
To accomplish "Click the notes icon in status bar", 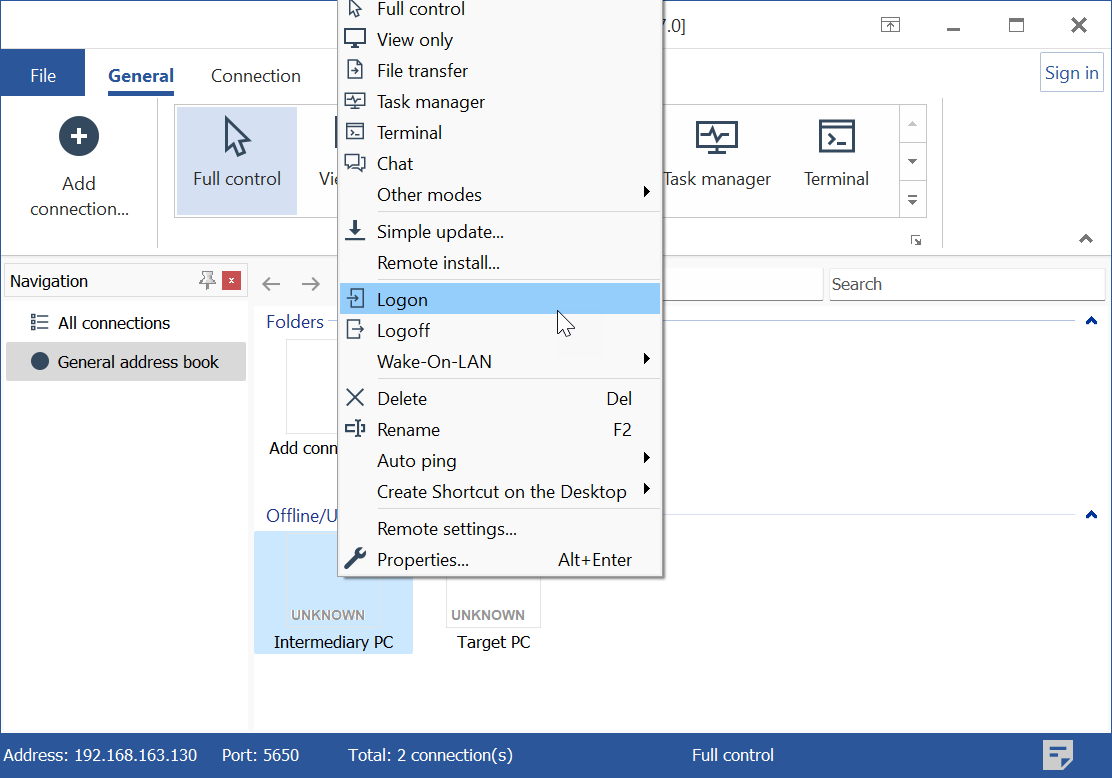I will (1058, 755).
